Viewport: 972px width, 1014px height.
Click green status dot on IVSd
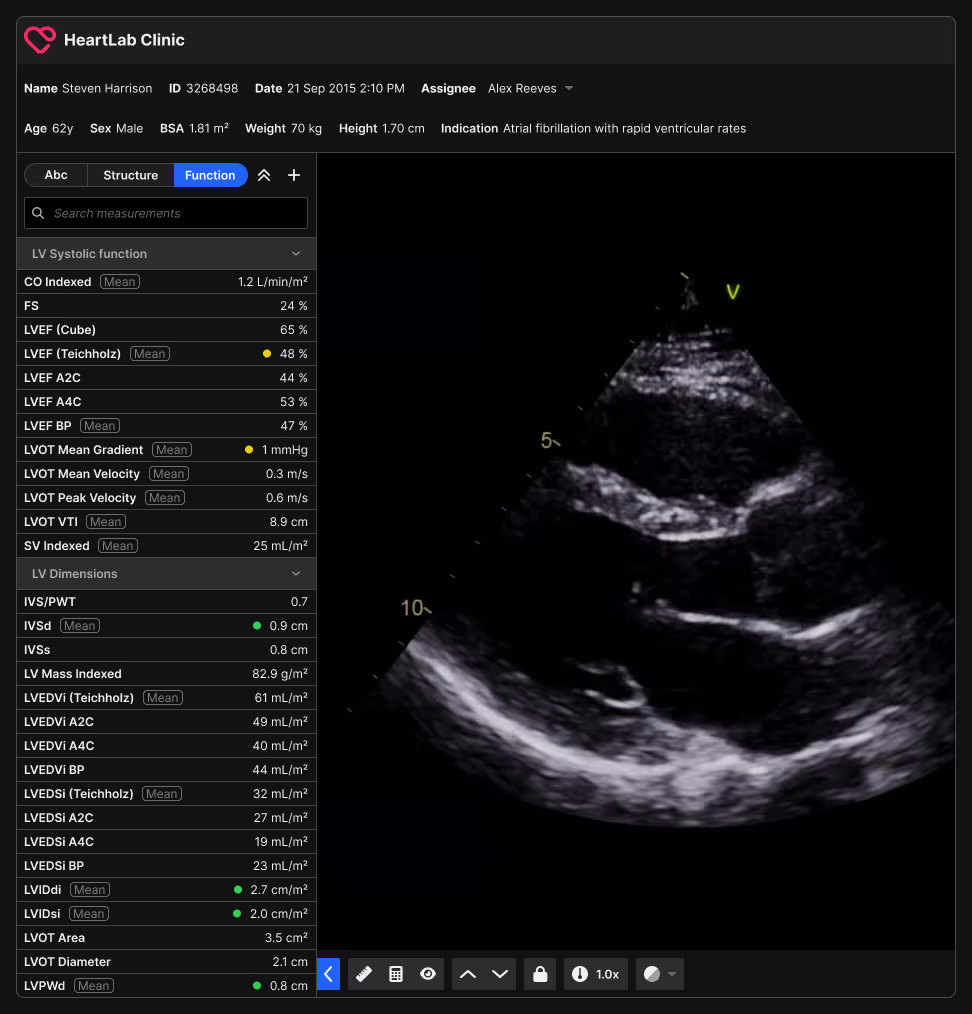tap(257, 626)
